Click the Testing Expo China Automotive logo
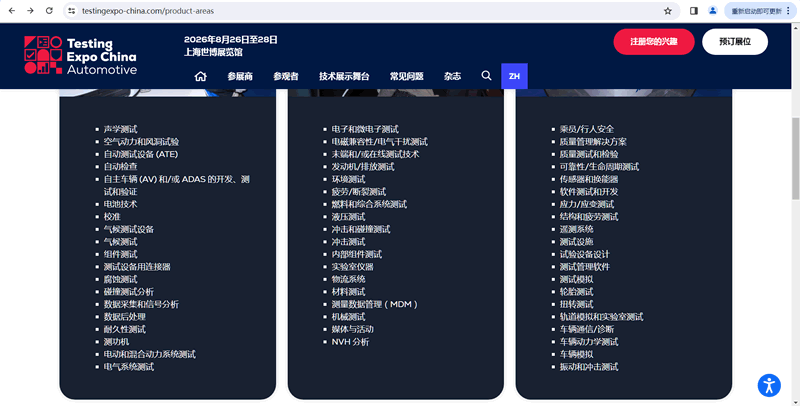The height and width of the screenshot is (406, 800). (82, 56)
